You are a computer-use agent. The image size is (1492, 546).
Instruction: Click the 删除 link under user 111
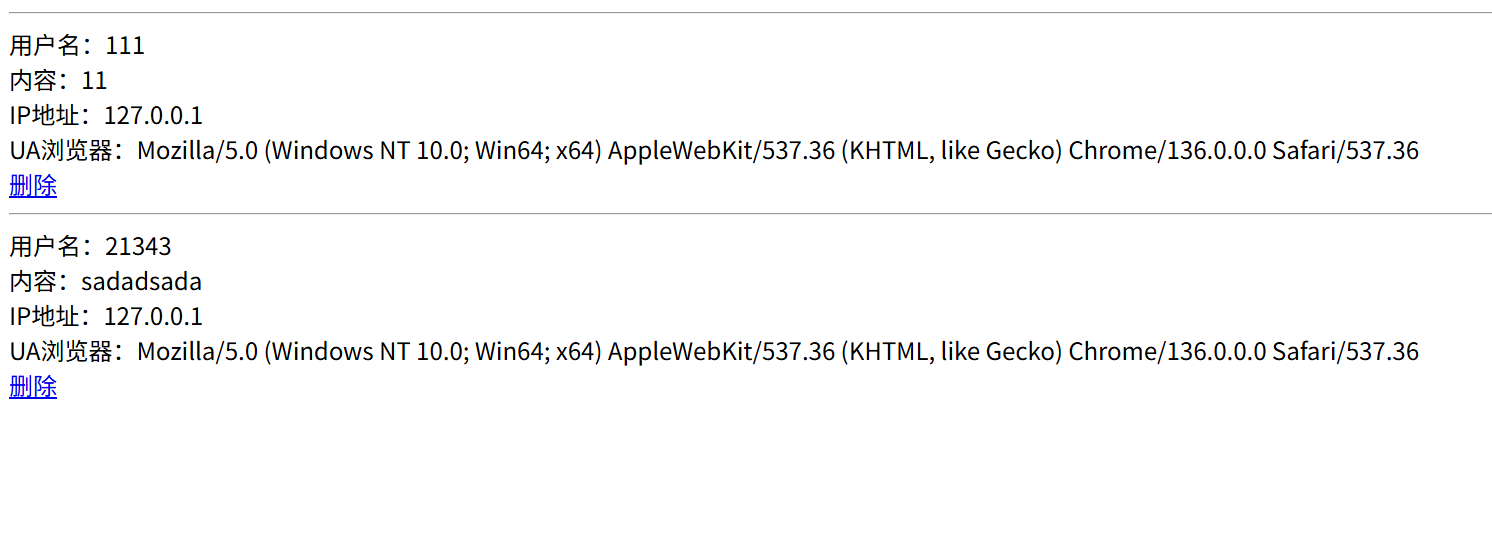[x=33, y=186]
